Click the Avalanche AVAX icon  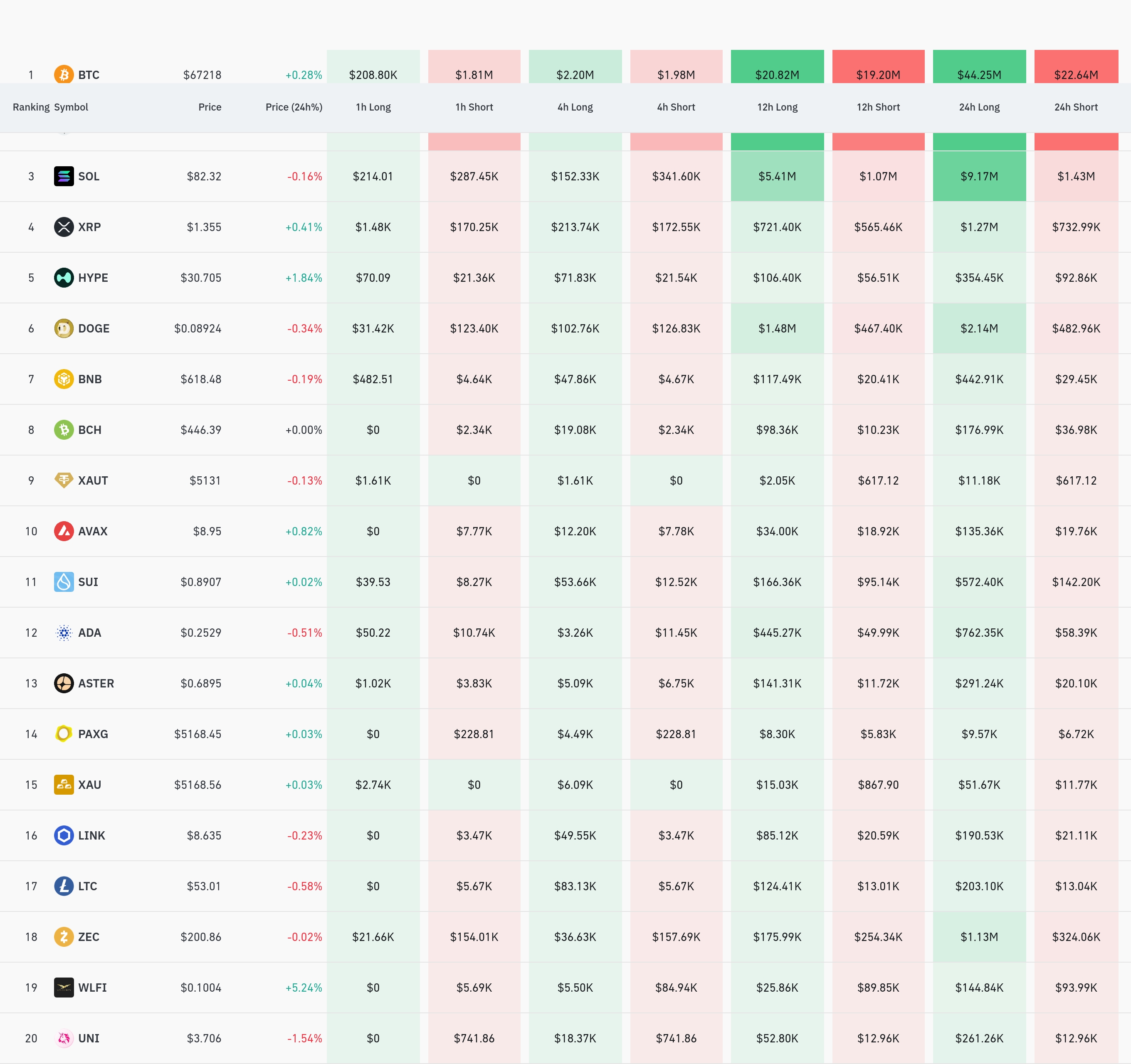[64, 531]
